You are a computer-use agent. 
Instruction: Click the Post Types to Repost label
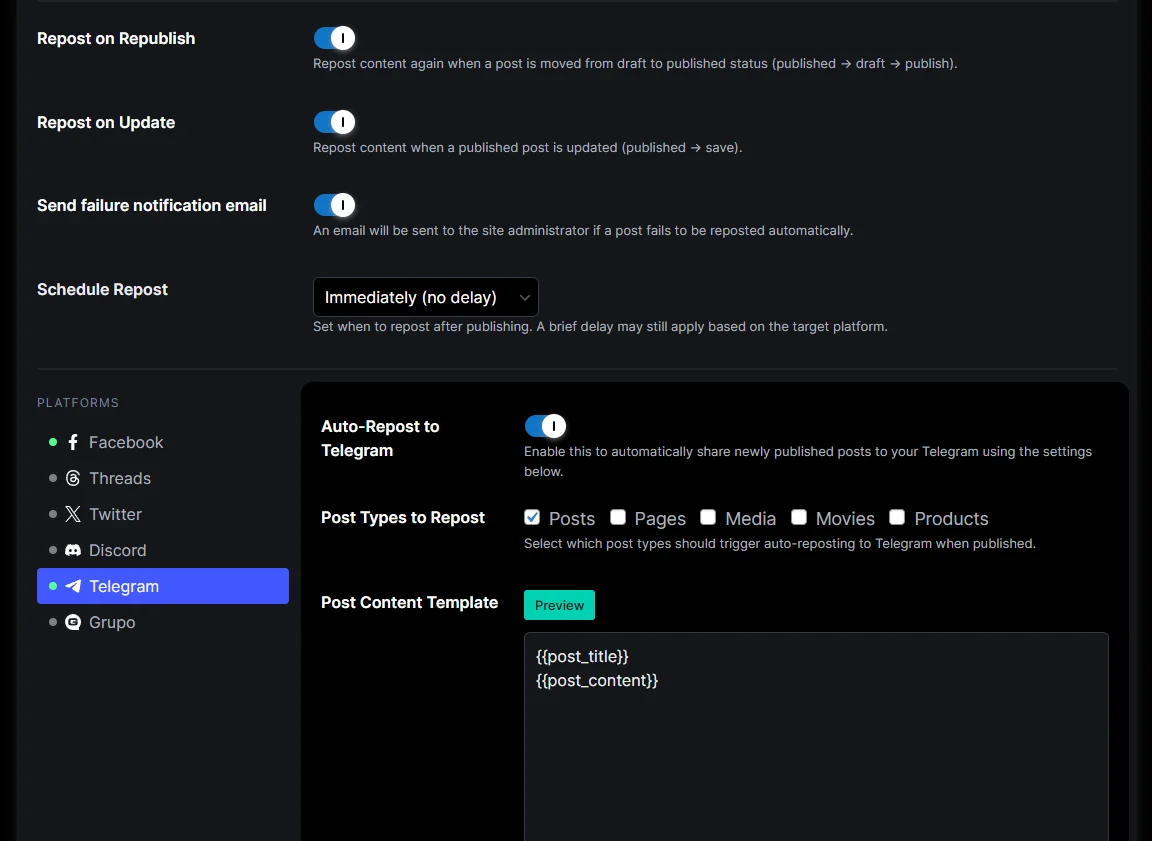tap(403, 517)
